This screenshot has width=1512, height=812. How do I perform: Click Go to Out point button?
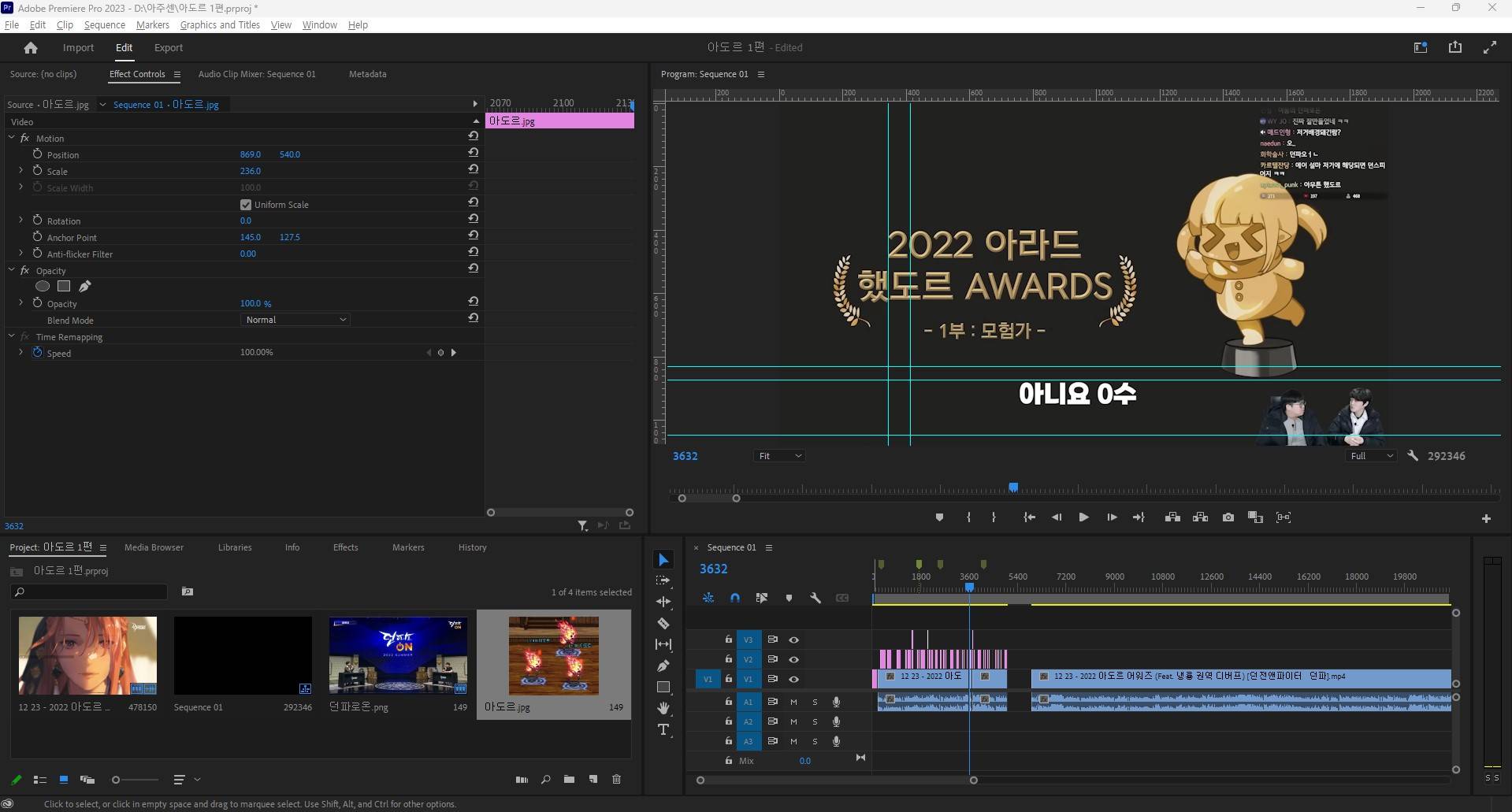1139,517
